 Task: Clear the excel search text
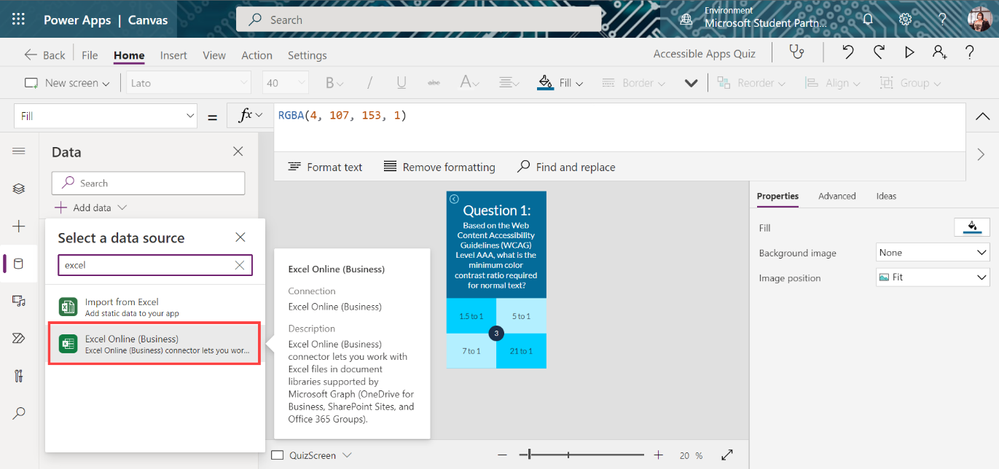coord(240,265)
